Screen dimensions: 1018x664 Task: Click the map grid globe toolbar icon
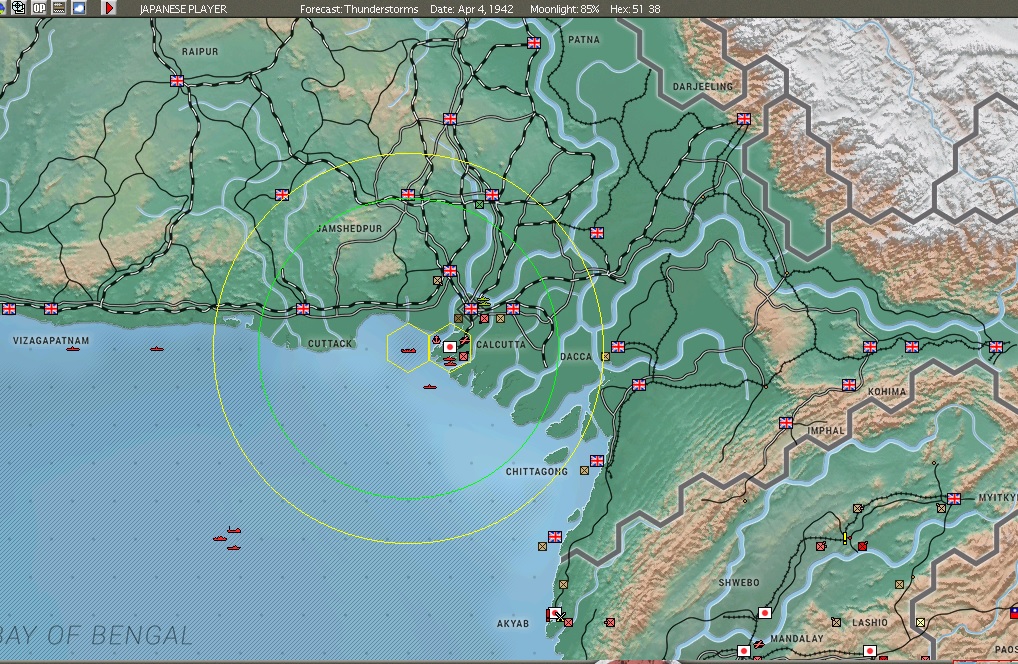pyautogui.click(x=19, y=8)
